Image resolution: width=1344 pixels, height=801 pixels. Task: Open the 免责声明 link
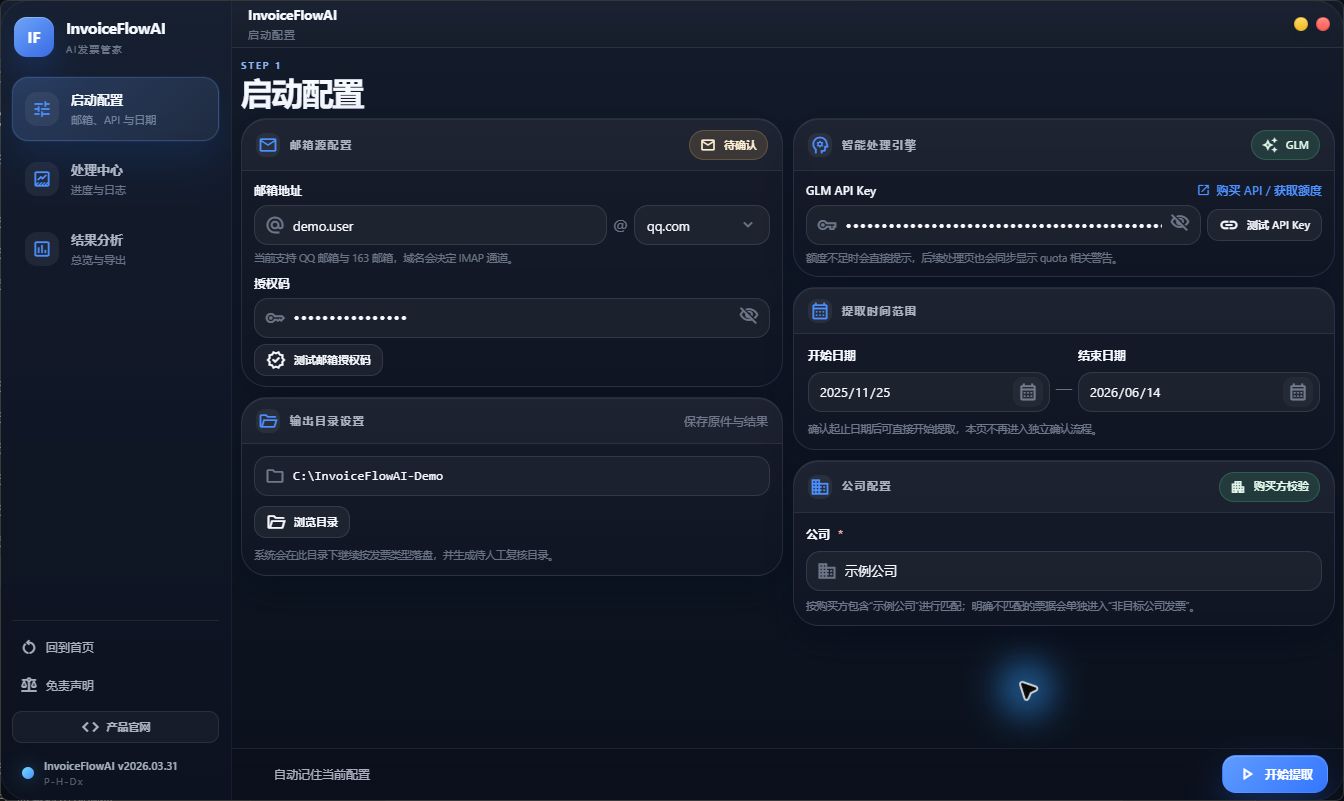pos(58,685)
